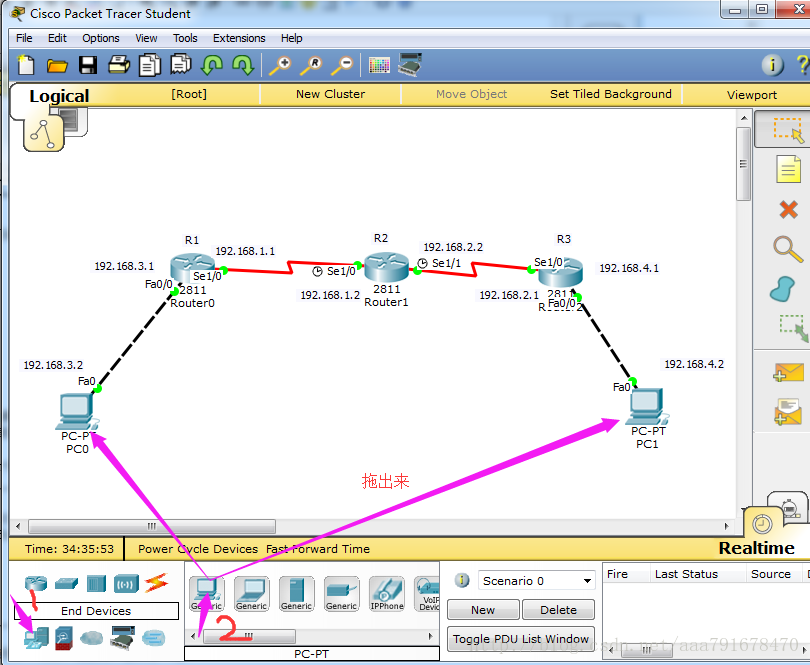Image resolution: width=810 pixels, height=665 pixels.
Task: Save the network with the floppy icon
Action: point(88,65)
